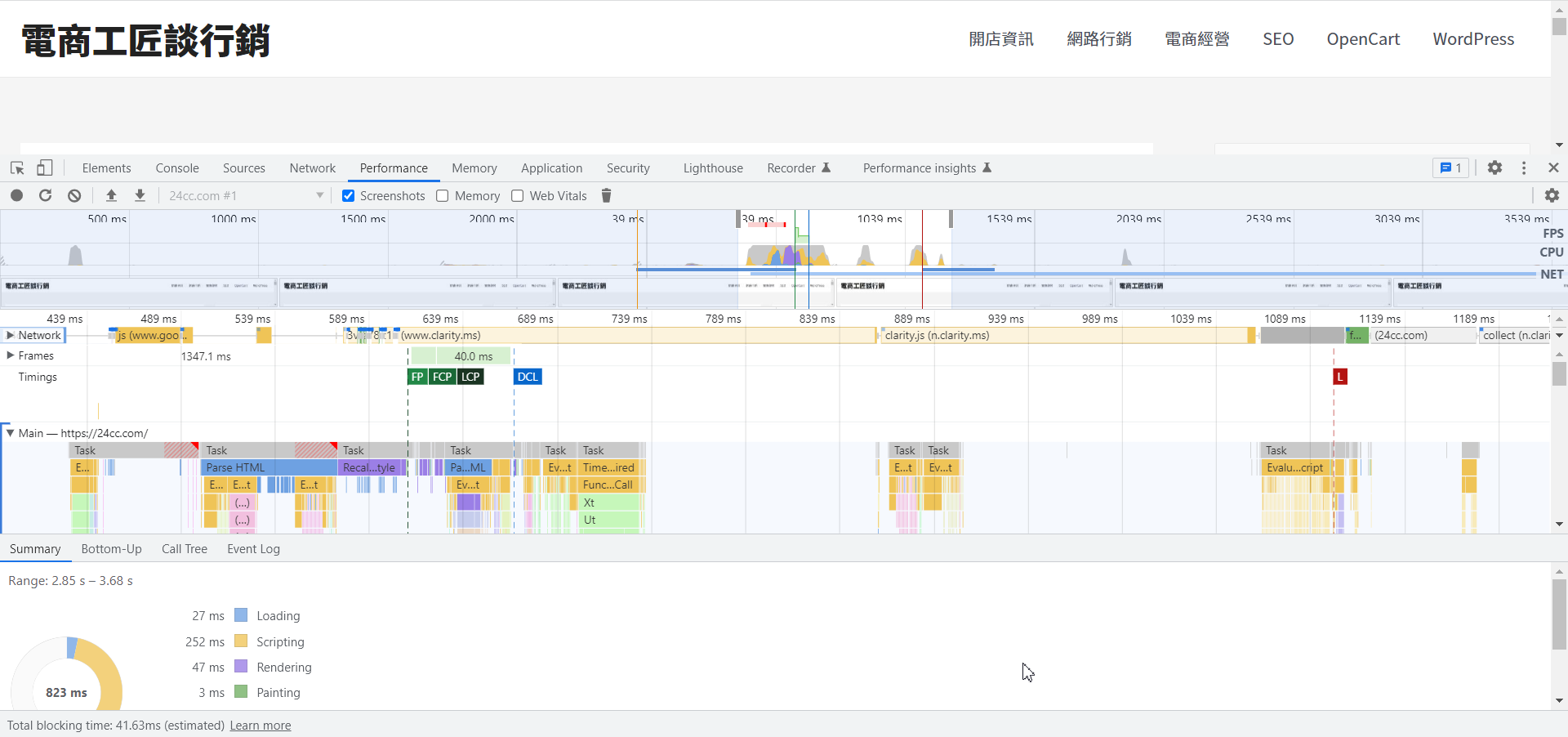Open the Recorder tab

(799, 168)
